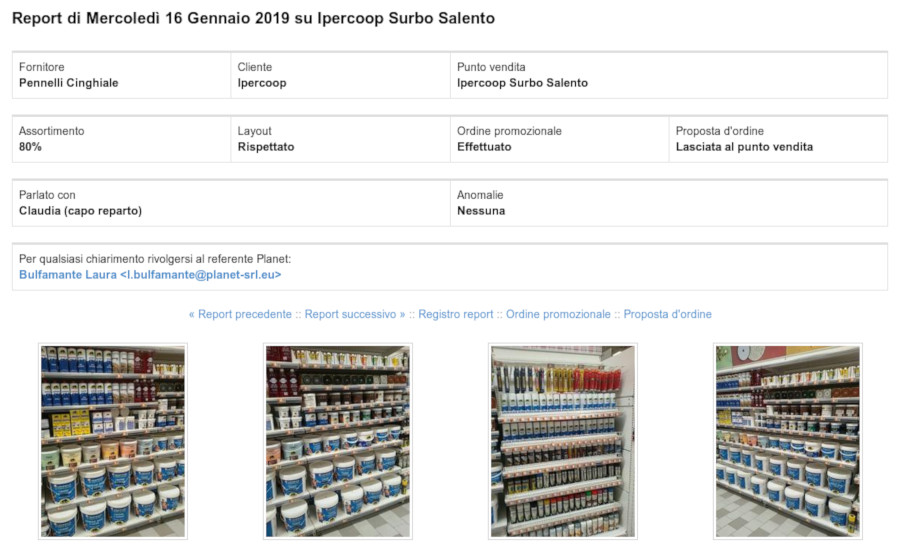Email Bulfamante Laura via the contact link
900x550 pixels.
(x=150, y=275)
